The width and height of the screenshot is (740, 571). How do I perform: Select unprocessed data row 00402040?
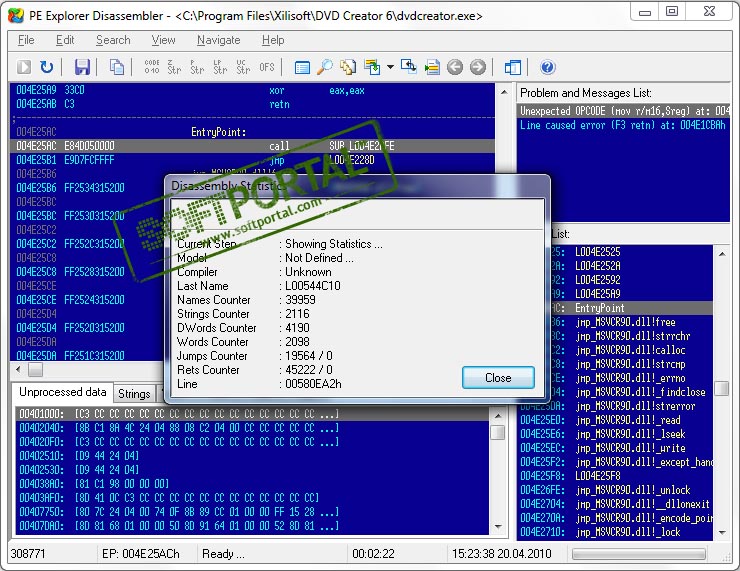click(252, 428)
